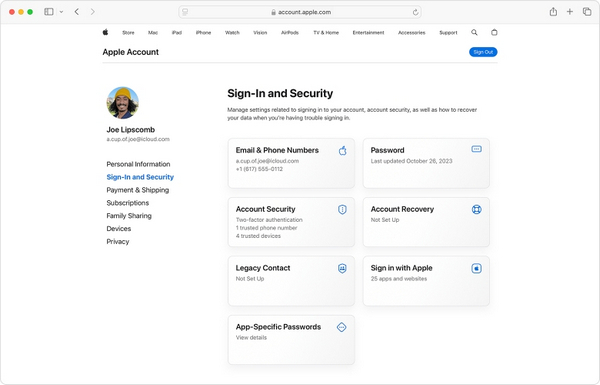Click '4 trusted devices' text
The width and height of the screenshot is (600, 385).
click(x=258, y=236)
